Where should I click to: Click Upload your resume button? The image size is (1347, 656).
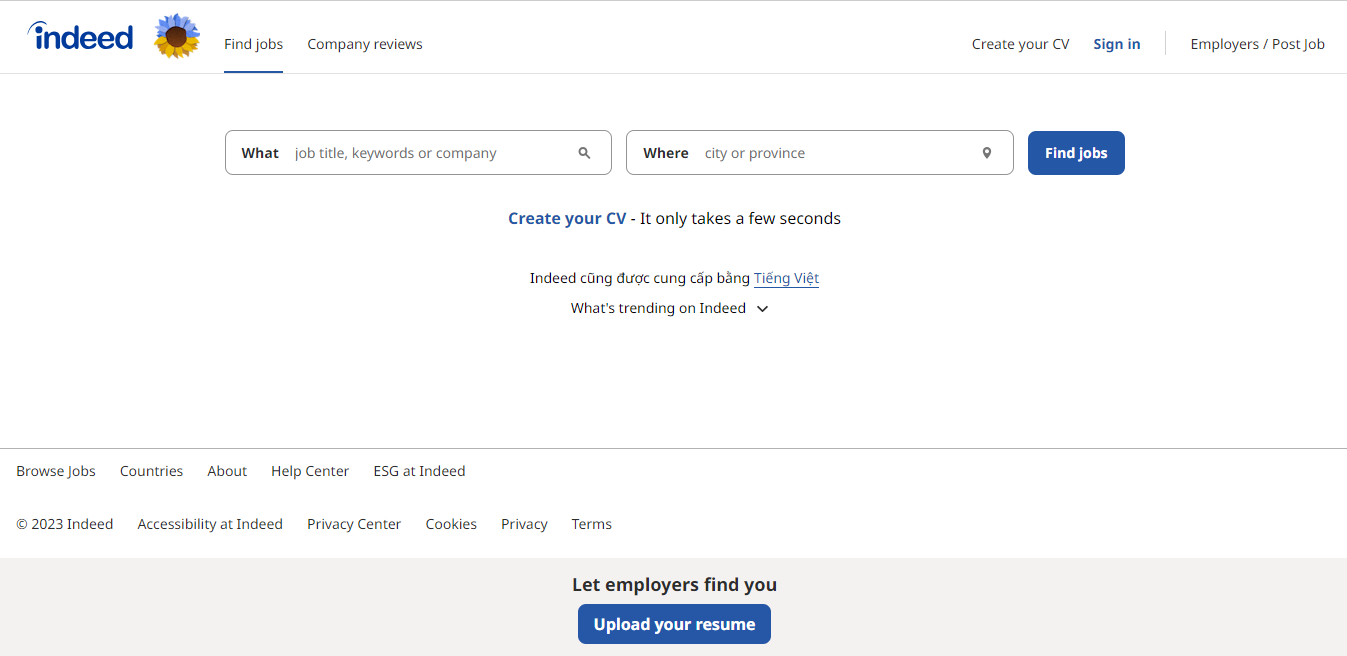tap(674, 624)
